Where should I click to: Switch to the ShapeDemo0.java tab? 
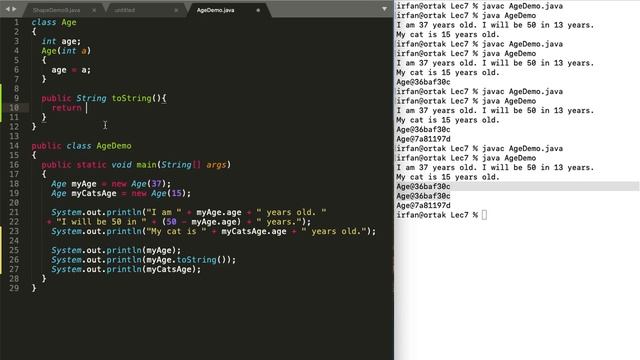[56, 10]
